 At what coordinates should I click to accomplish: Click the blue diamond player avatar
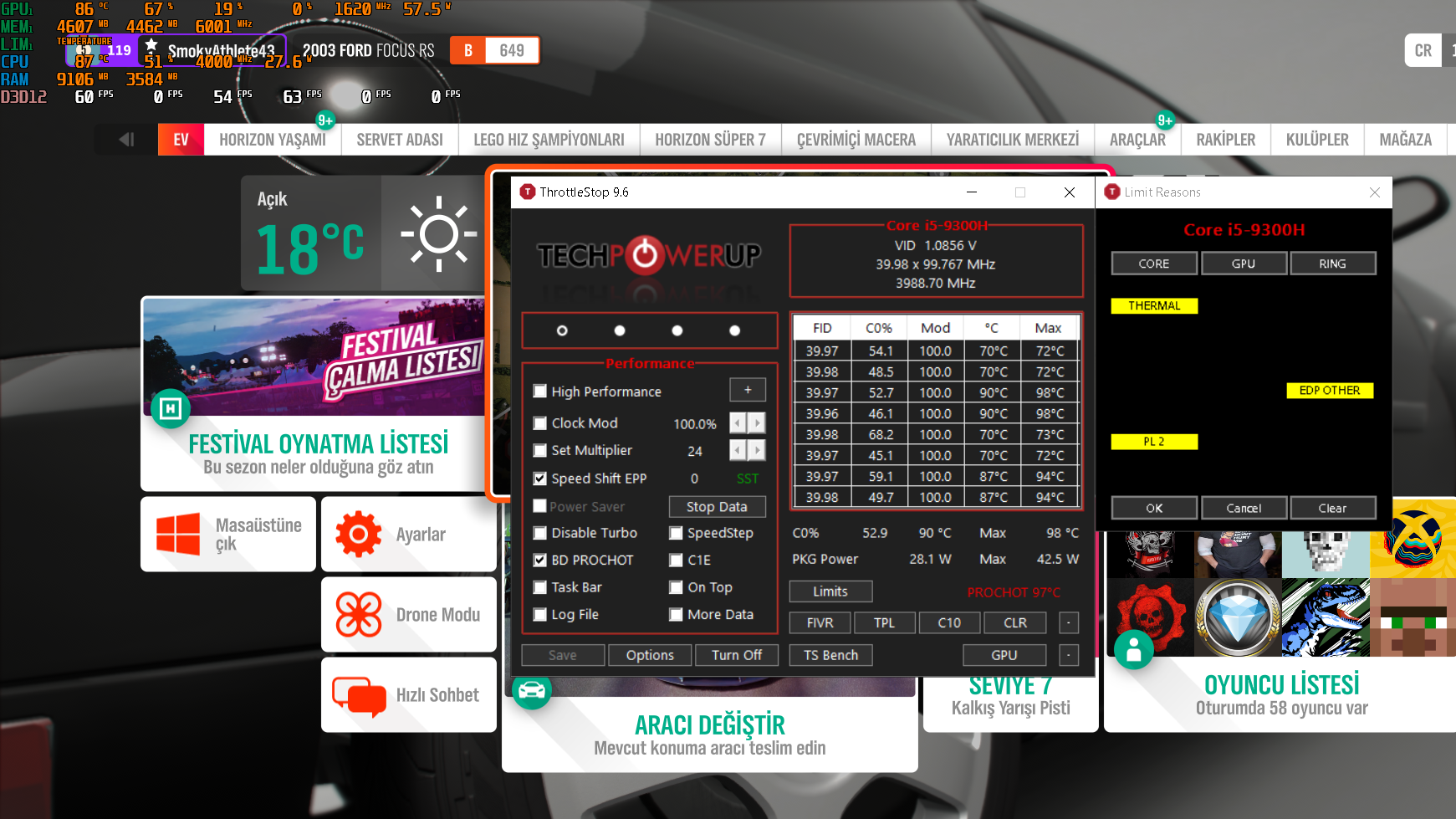click(1238, 617)
